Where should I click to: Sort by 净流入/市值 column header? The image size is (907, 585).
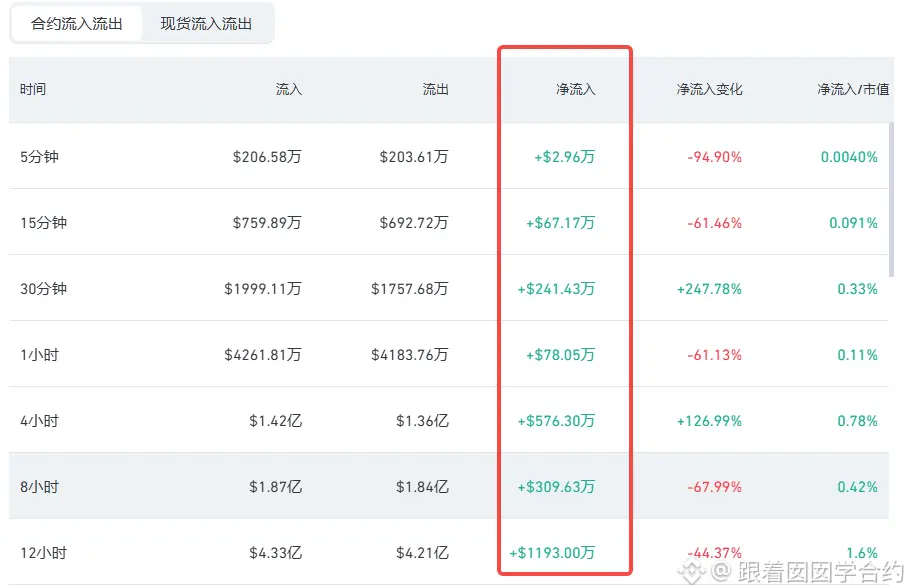[x=853, y=89]
